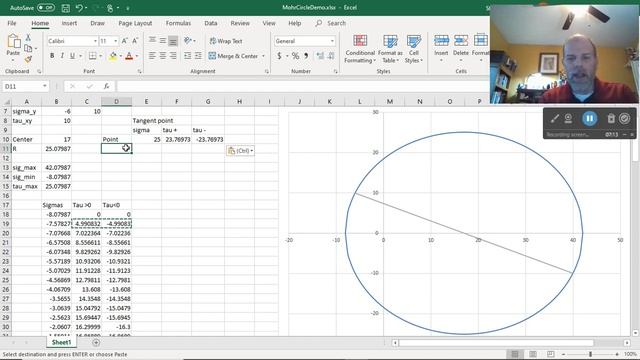Click Increase Decimal icon

tap(320, 56)
